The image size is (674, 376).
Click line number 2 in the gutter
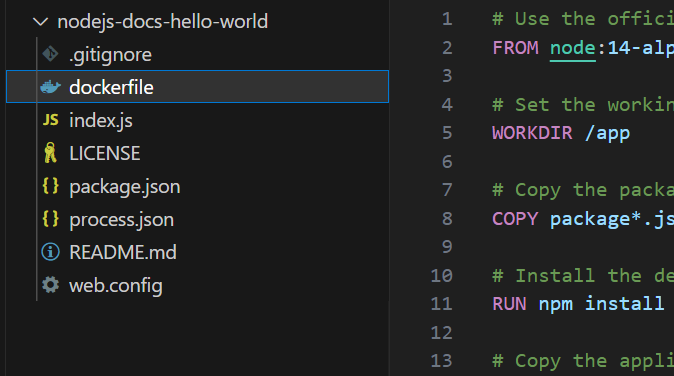[447, 48]
